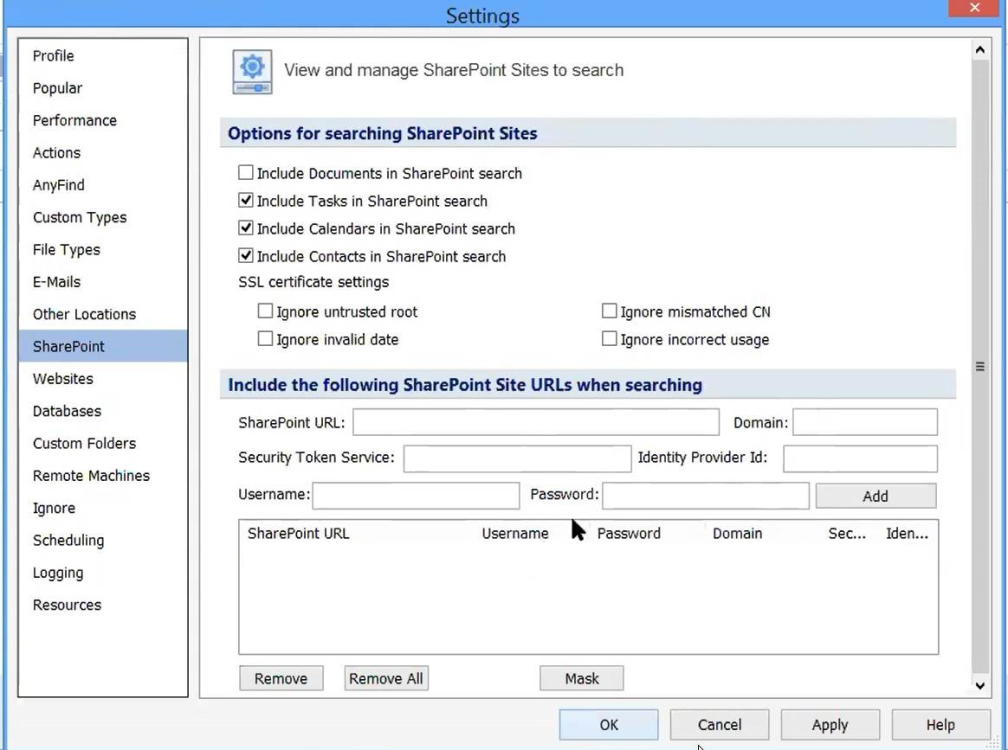Click the Mask button

click(581, 678)
